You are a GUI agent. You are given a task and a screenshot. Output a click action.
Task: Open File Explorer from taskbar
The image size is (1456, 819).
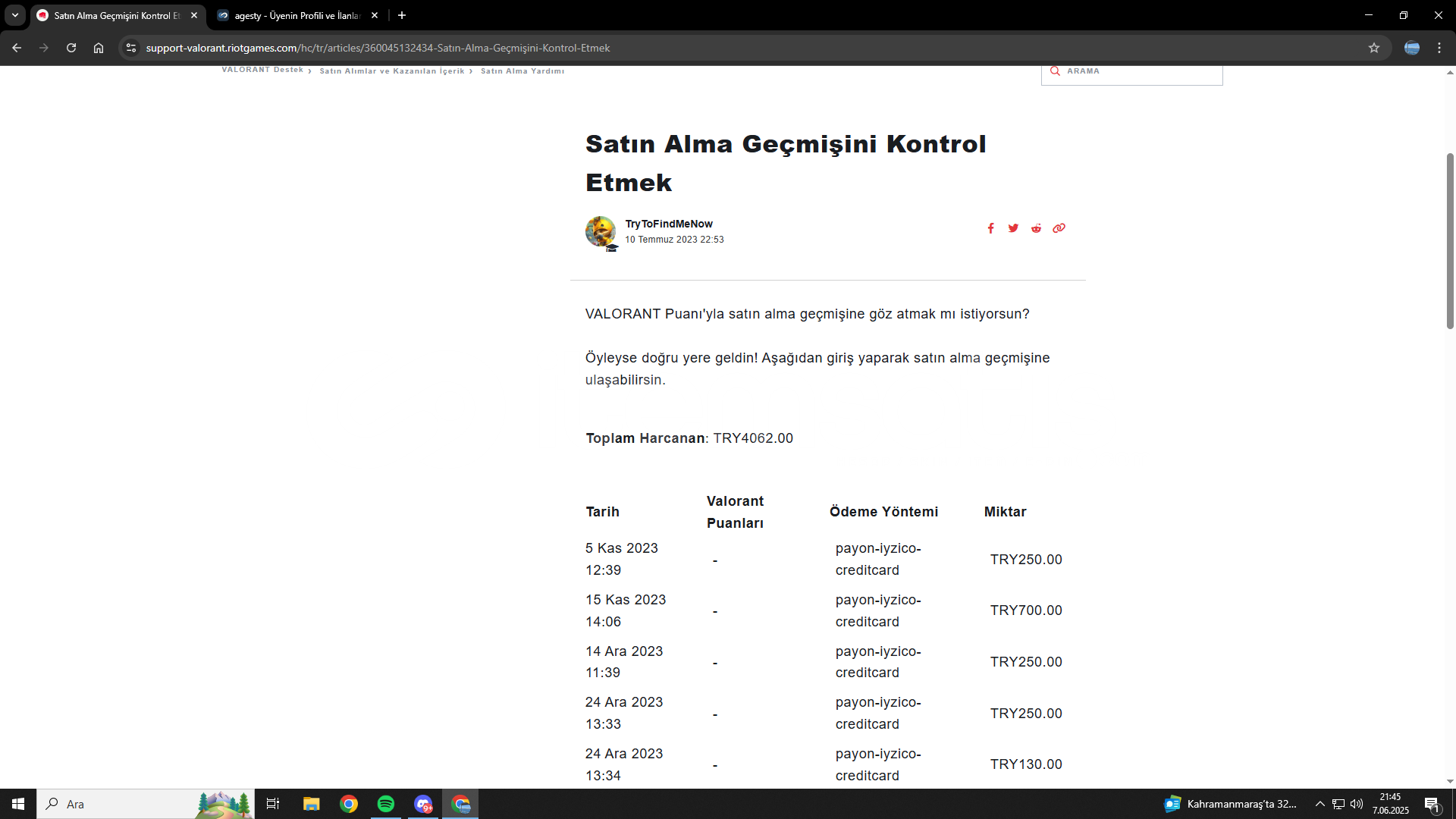coord(311,804)
